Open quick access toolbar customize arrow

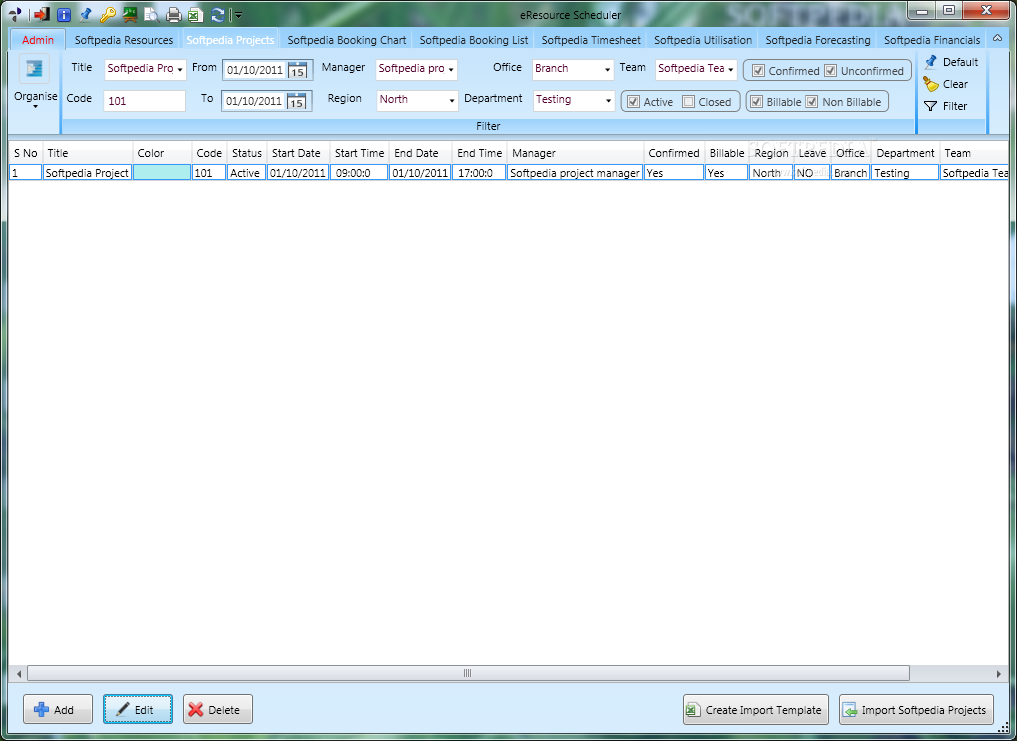[238, 14]
